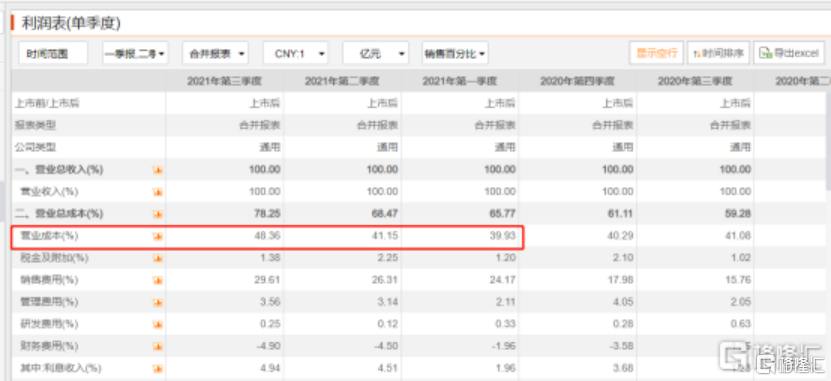
Task: Click the 财务费用(%) row label
Action: click(49, 346)
